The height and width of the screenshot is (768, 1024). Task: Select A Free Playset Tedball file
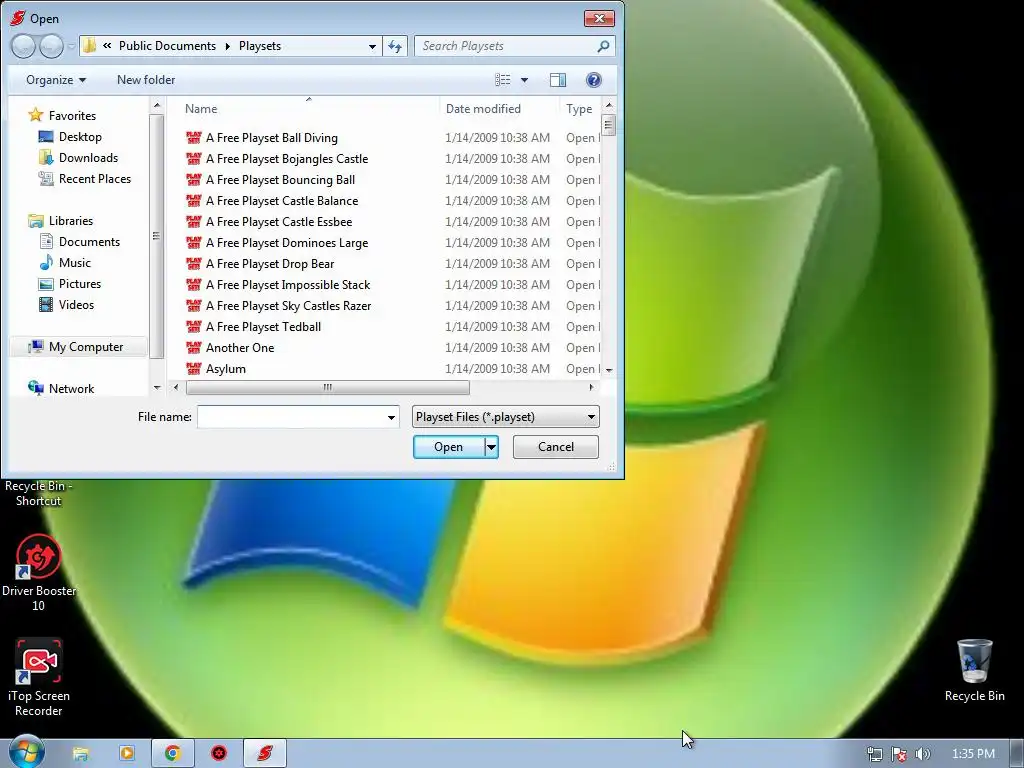(253, 327)
